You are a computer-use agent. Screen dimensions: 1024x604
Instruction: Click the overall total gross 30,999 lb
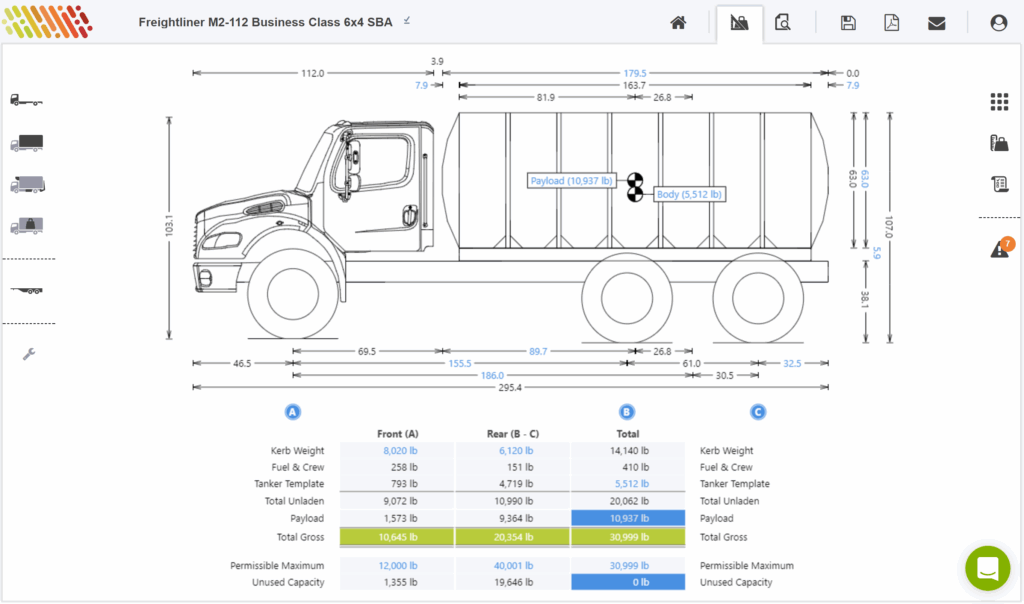coord(628,537)
